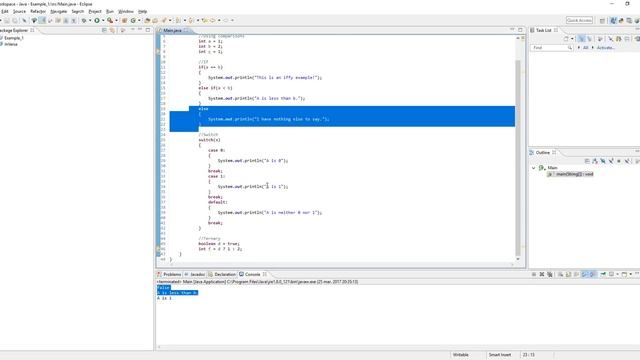Select the Main.java editor tab
Image resolution: width=640 pixels, height=360 pixels.
pyautogui.click(x=172, y=30)
